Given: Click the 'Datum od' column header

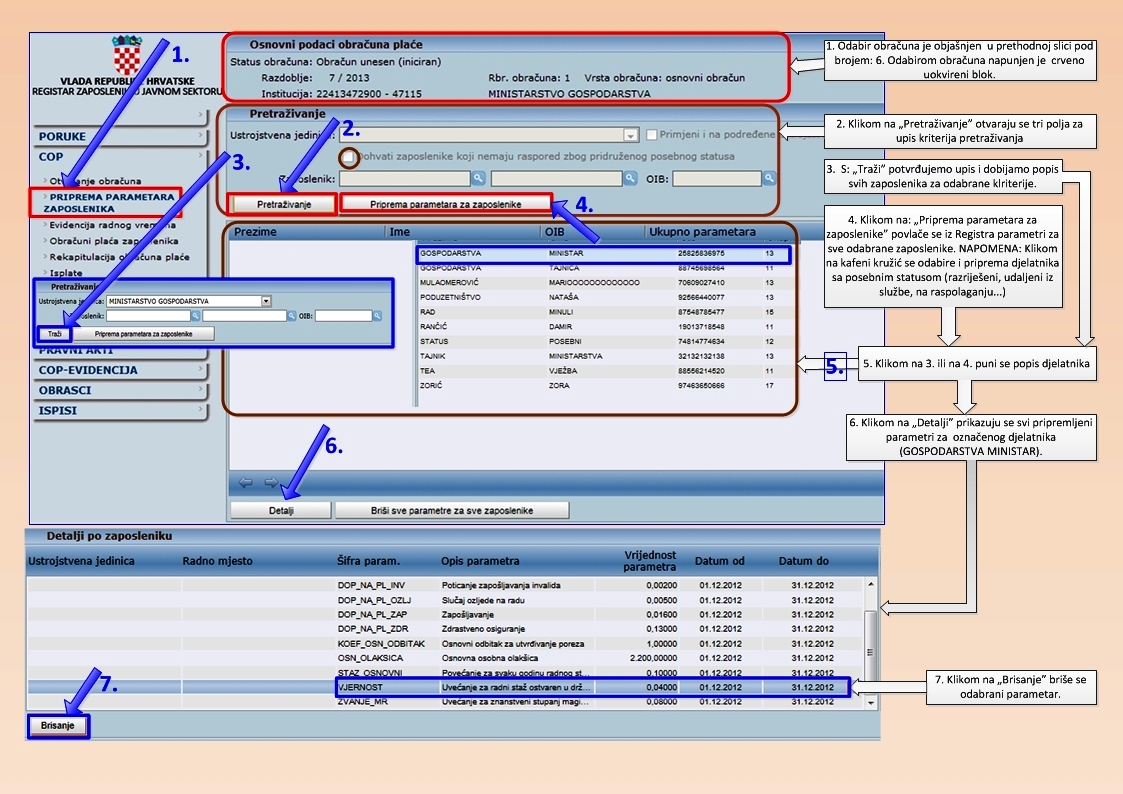Looking at the screenshot, I should coord(719,561).
